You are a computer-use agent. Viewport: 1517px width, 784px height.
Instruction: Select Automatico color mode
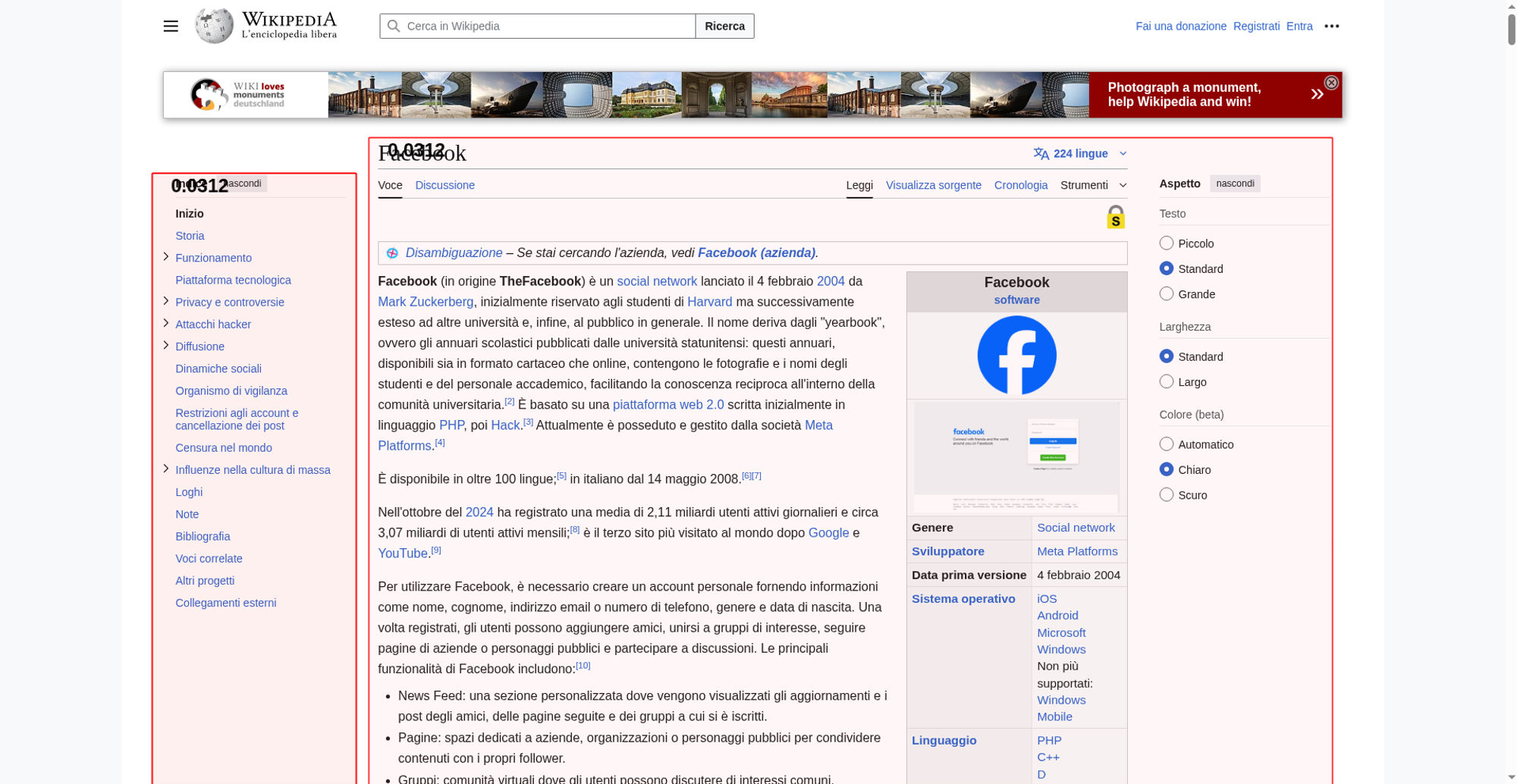[x=1167, y=444]
